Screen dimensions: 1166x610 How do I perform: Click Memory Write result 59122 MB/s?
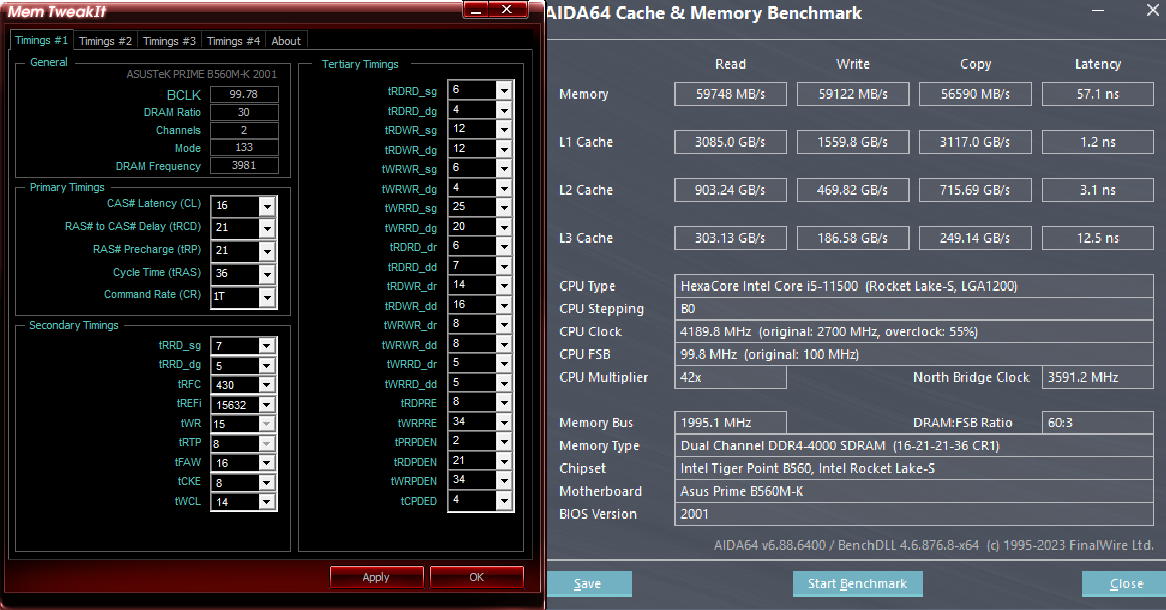(x=853, y=94)
